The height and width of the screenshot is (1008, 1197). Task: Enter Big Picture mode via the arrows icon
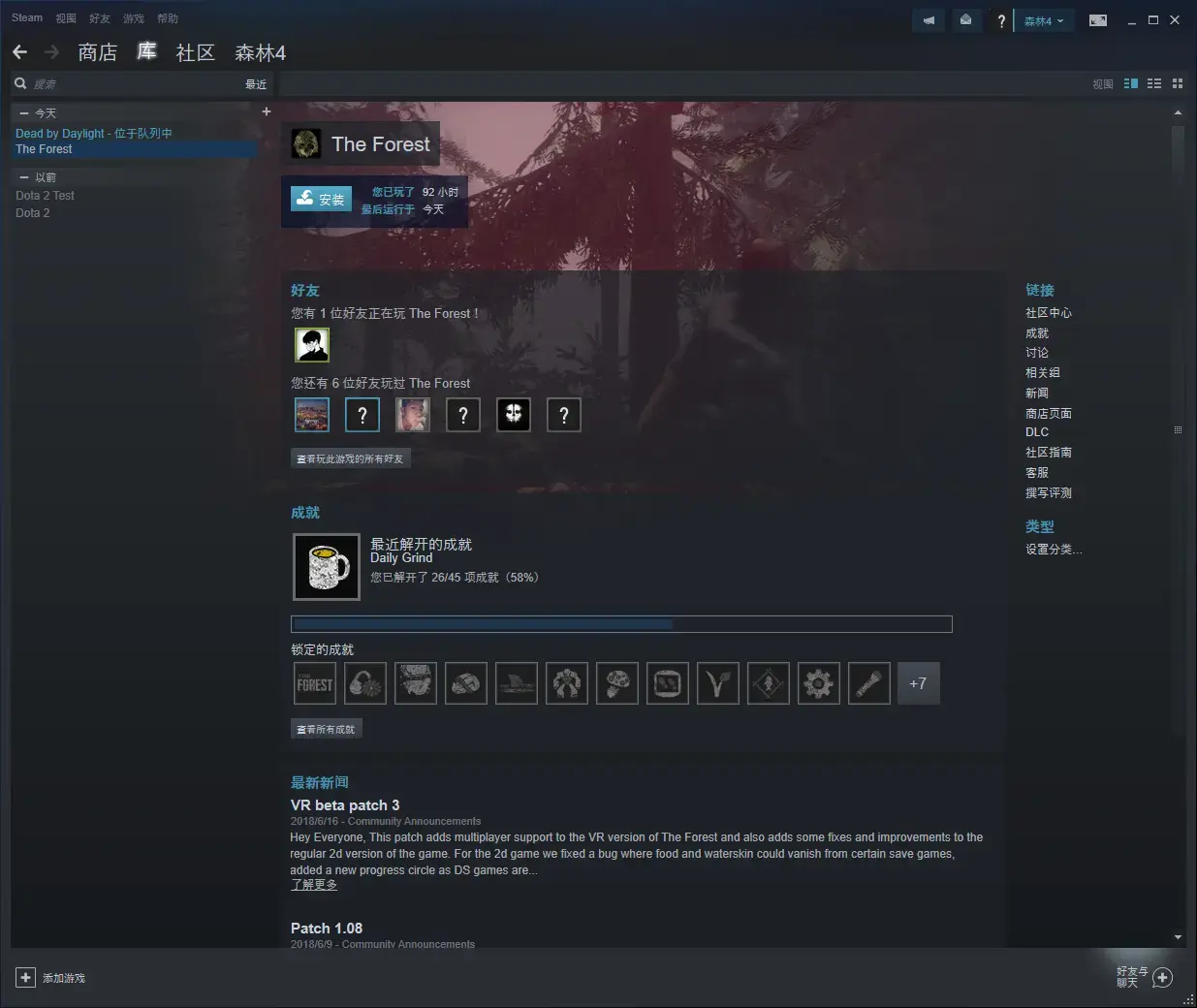[1098, 20]
